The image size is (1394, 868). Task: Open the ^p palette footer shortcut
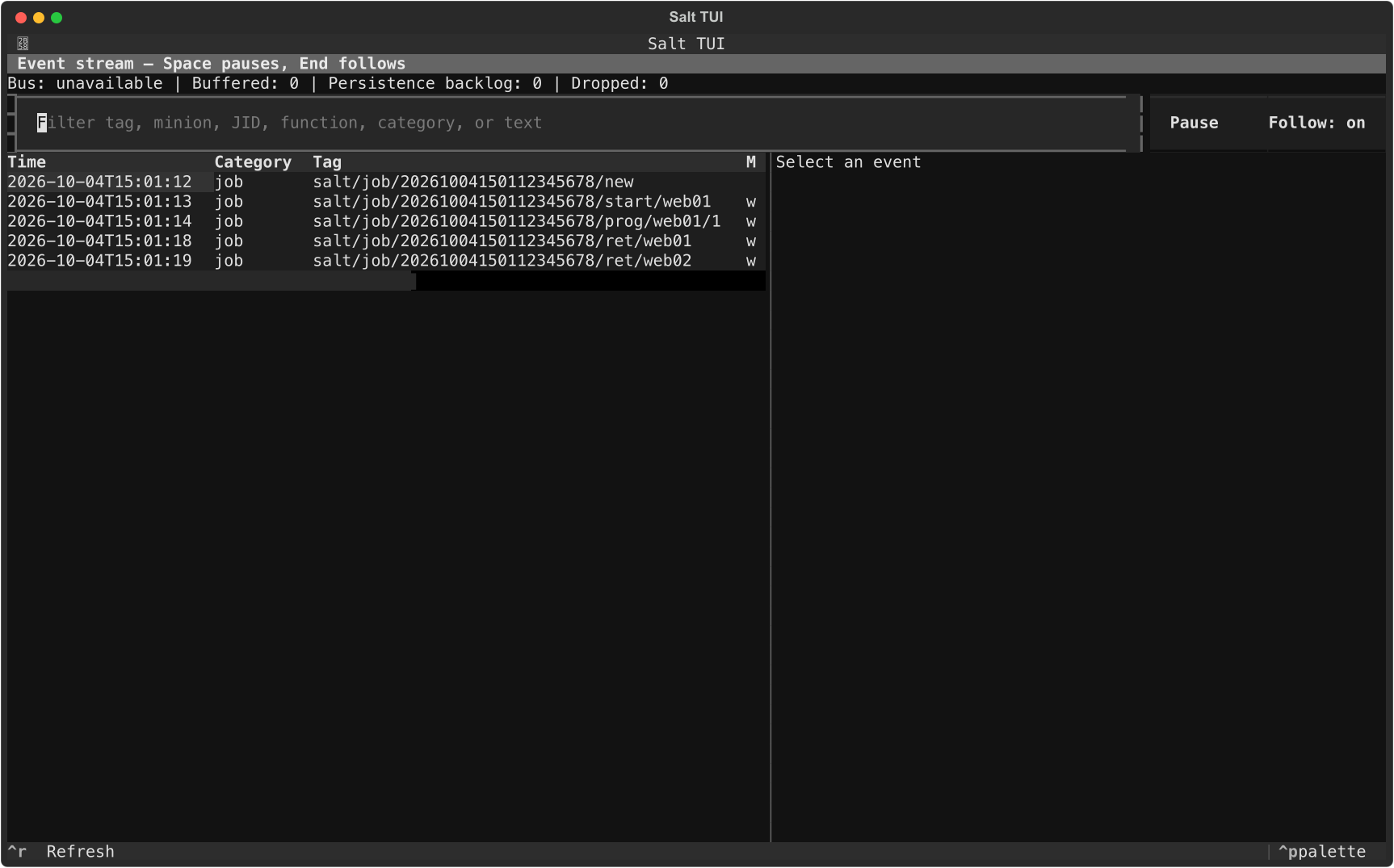click(x=1322, y=852)
